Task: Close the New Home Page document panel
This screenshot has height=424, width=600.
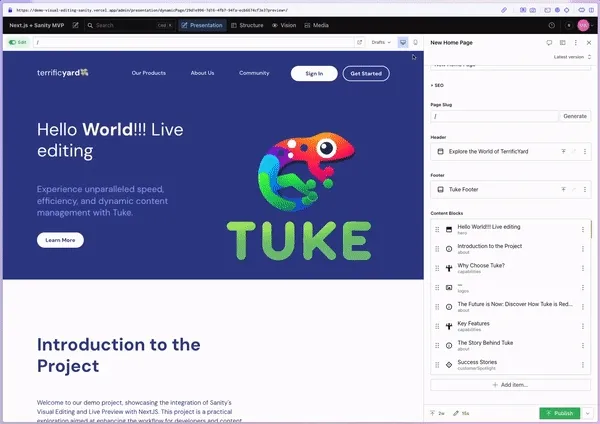Action: click(587, 43)
